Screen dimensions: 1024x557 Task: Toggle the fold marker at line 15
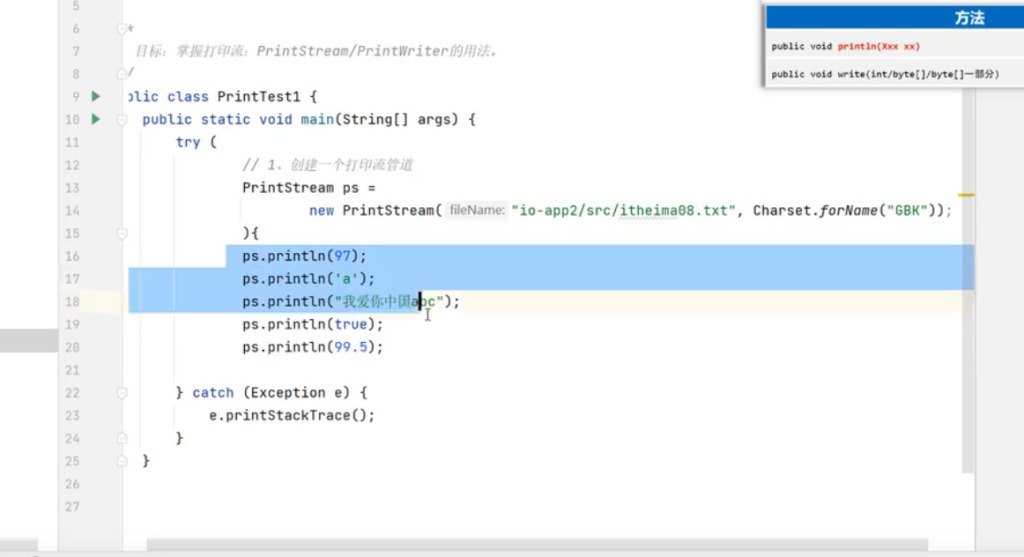point(122,234)
